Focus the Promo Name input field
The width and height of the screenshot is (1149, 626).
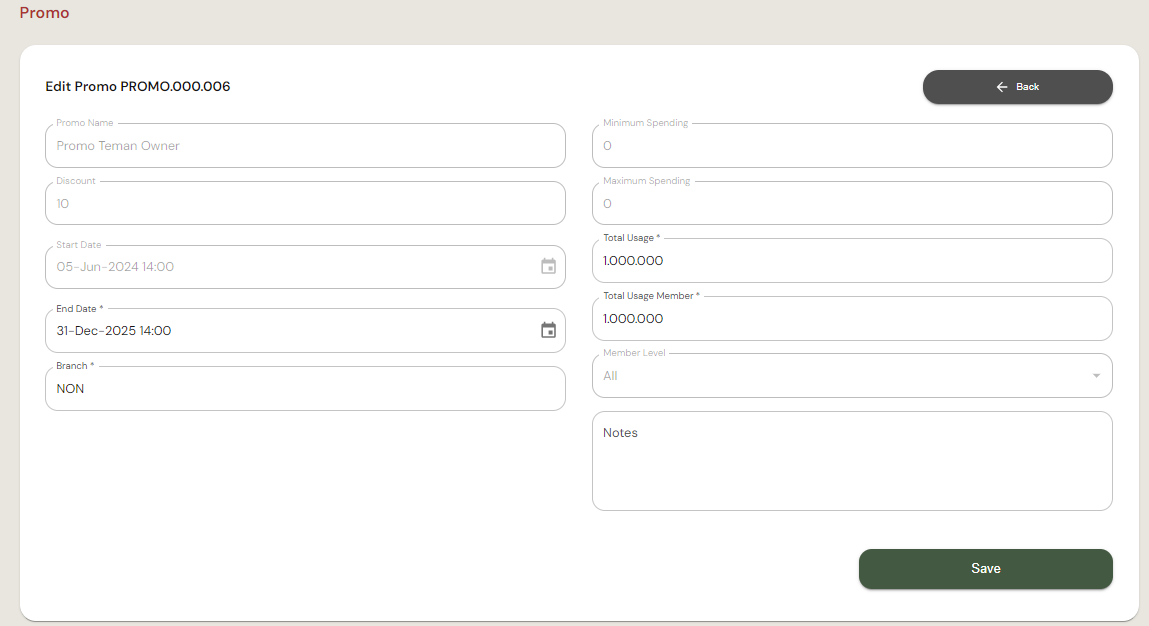(305, 146)
